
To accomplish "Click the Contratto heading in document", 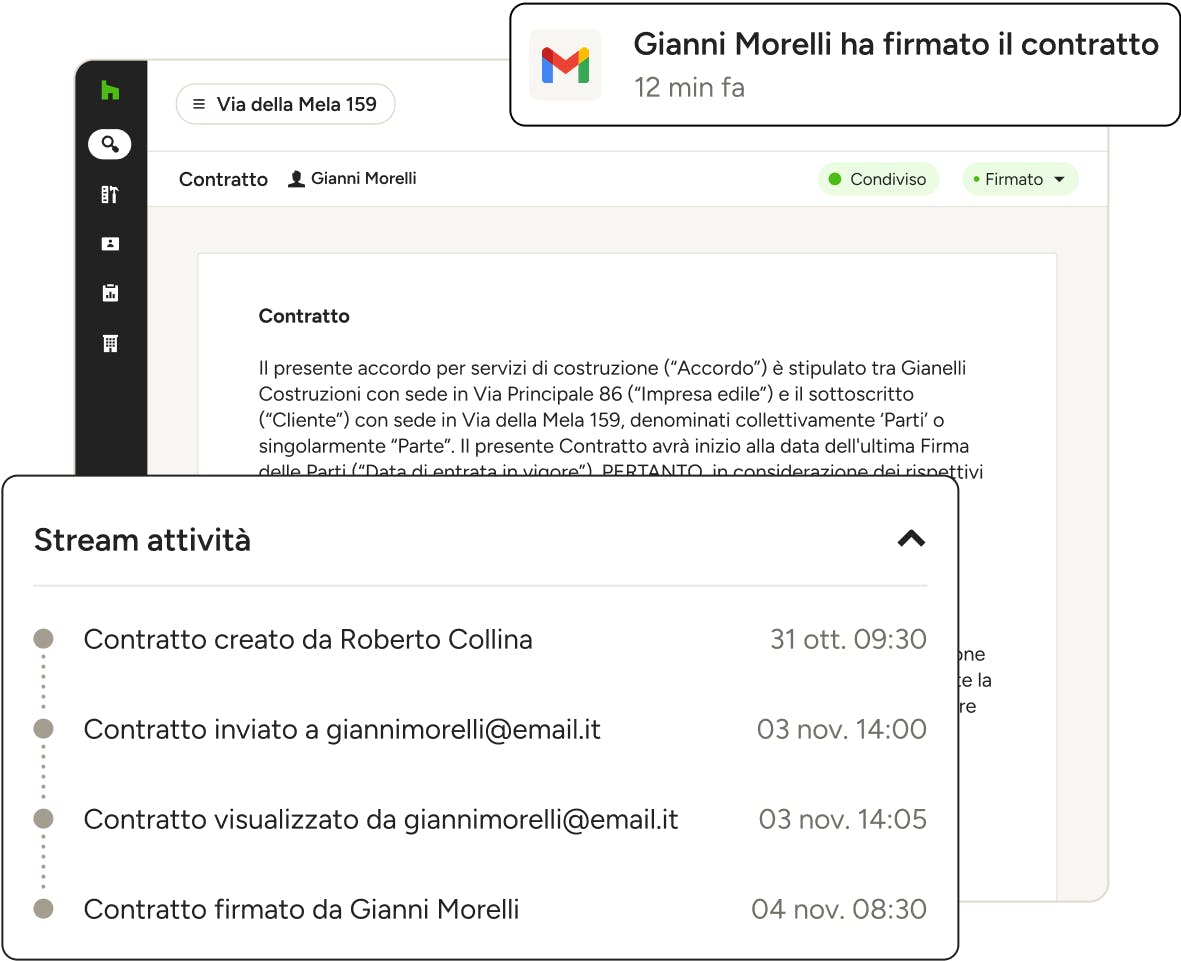I will click(304, 316).
